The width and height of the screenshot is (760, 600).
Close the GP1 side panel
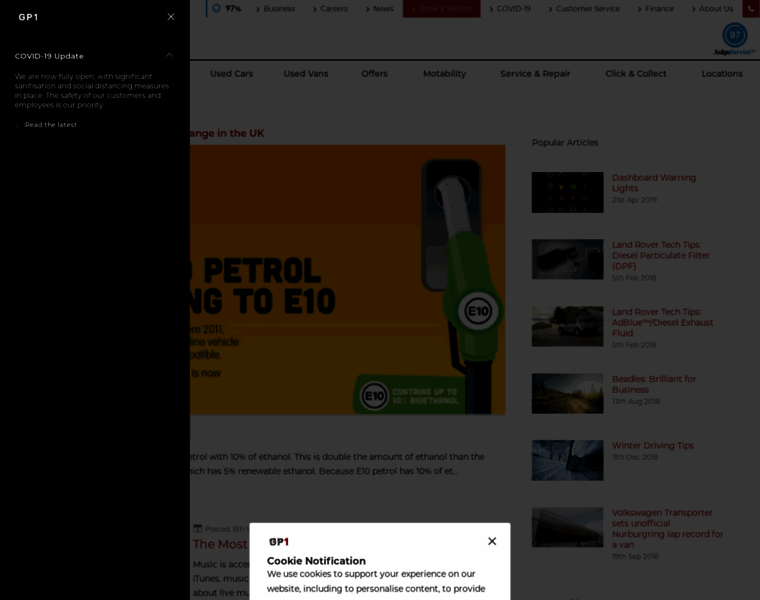coord(171,17)
